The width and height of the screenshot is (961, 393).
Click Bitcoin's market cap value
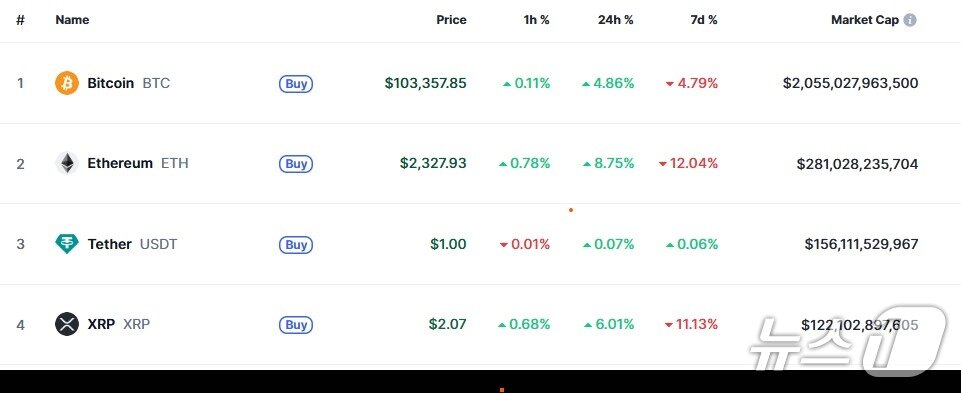click(x=851, y=83)
